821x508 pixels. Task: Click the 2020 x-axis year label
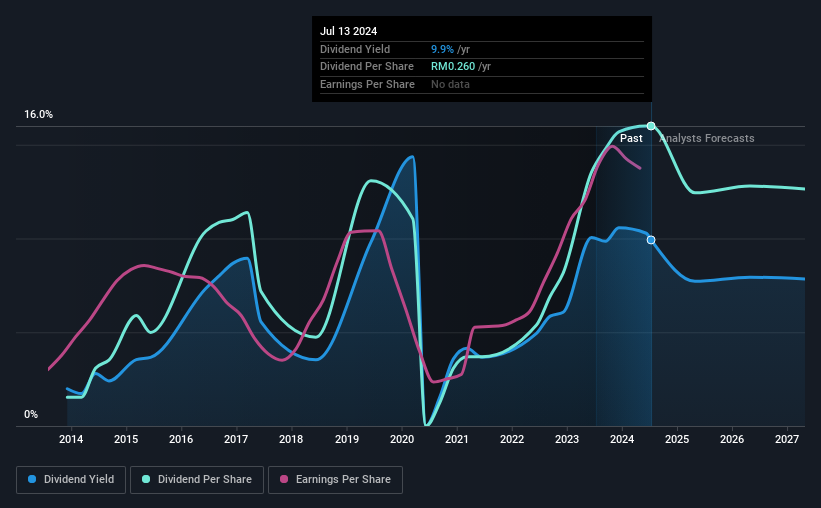pos(402,439)
